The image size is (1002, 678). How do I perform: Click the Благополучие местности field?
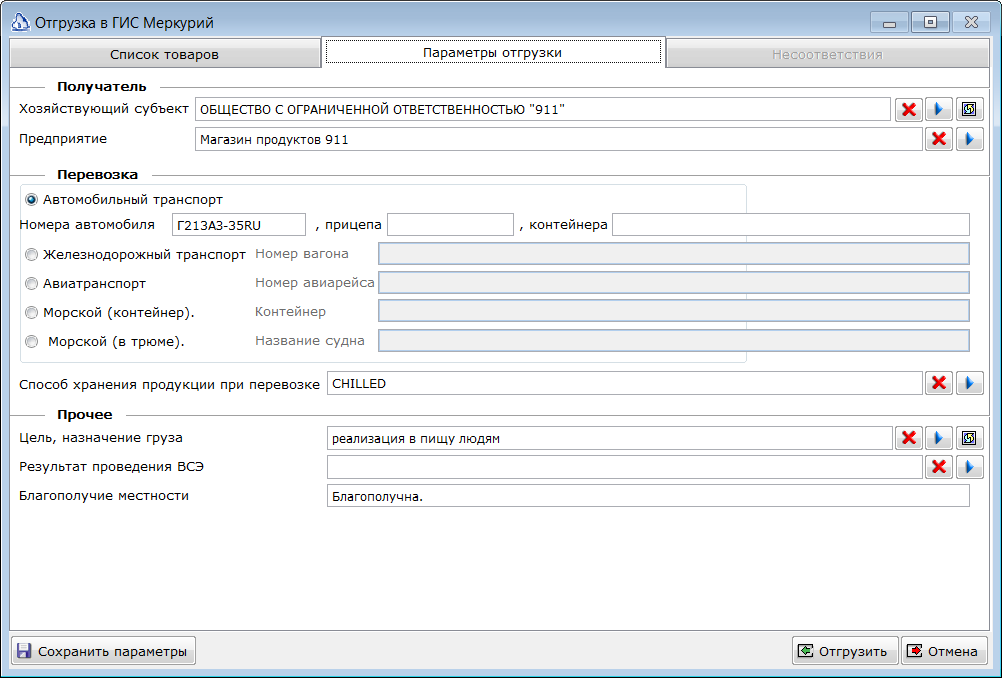pyautogui.click(x=648, y=496)
